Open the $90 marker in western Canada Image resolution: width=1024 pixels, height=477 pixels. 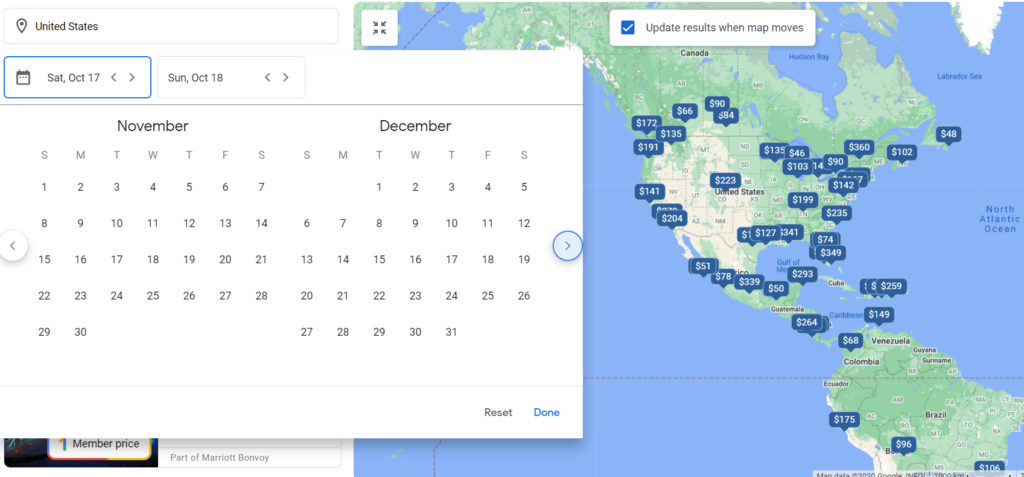[717, 103]
